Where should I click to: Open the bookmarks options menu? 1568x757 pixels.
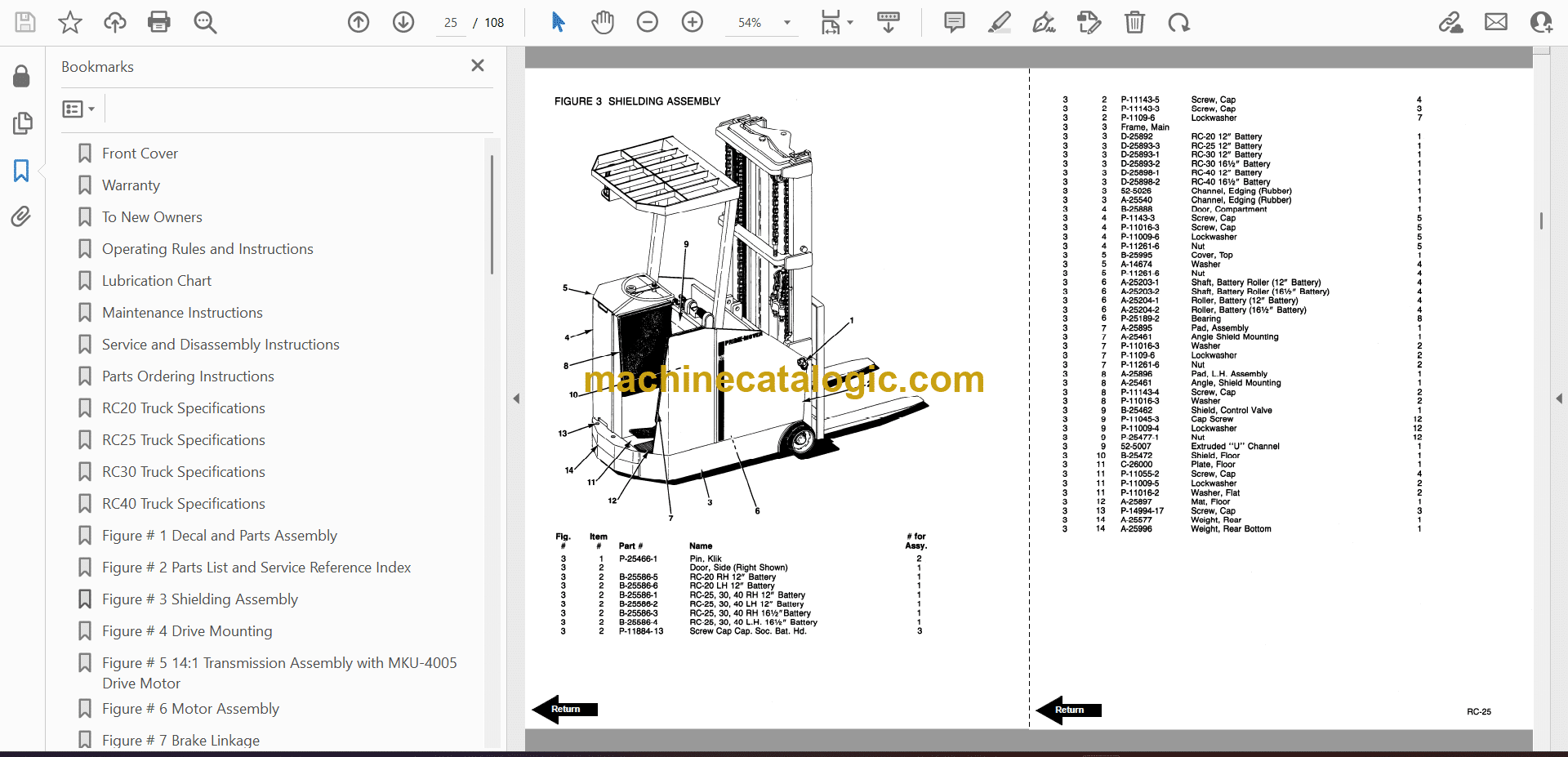coord(78,109)
